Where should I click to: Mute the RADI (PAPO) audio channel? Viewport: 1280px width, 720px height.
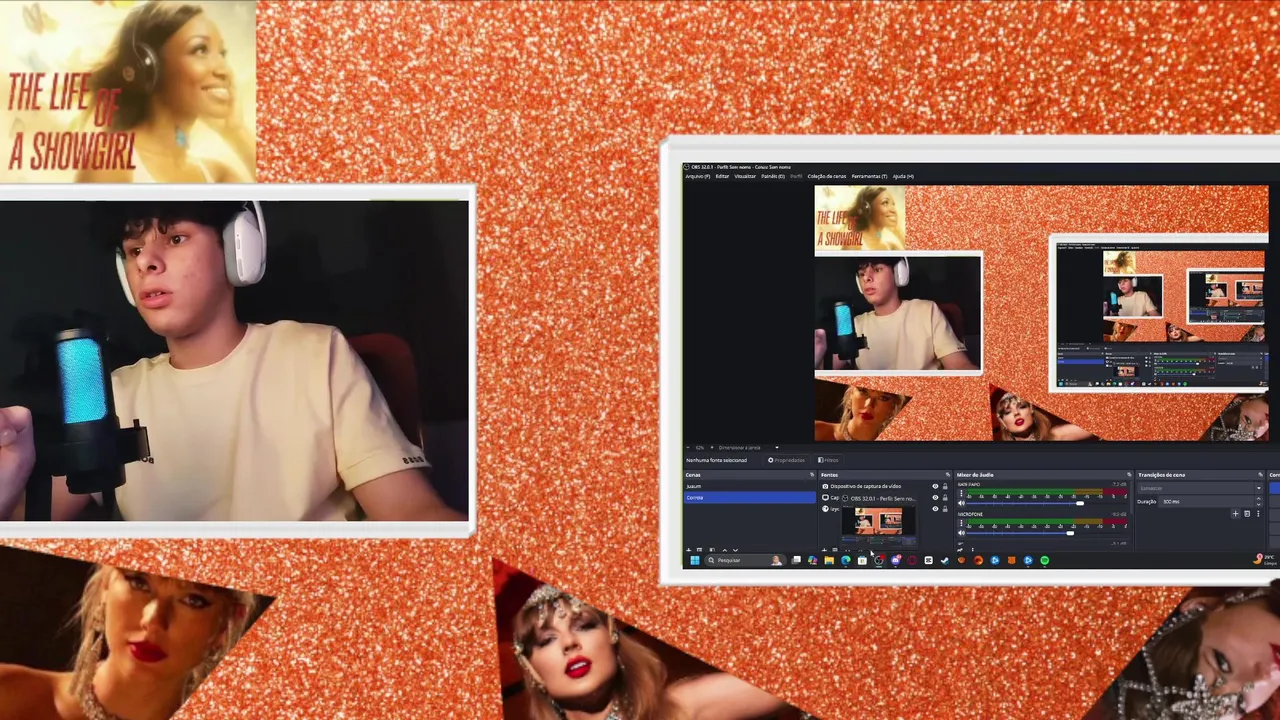point(961,503)
